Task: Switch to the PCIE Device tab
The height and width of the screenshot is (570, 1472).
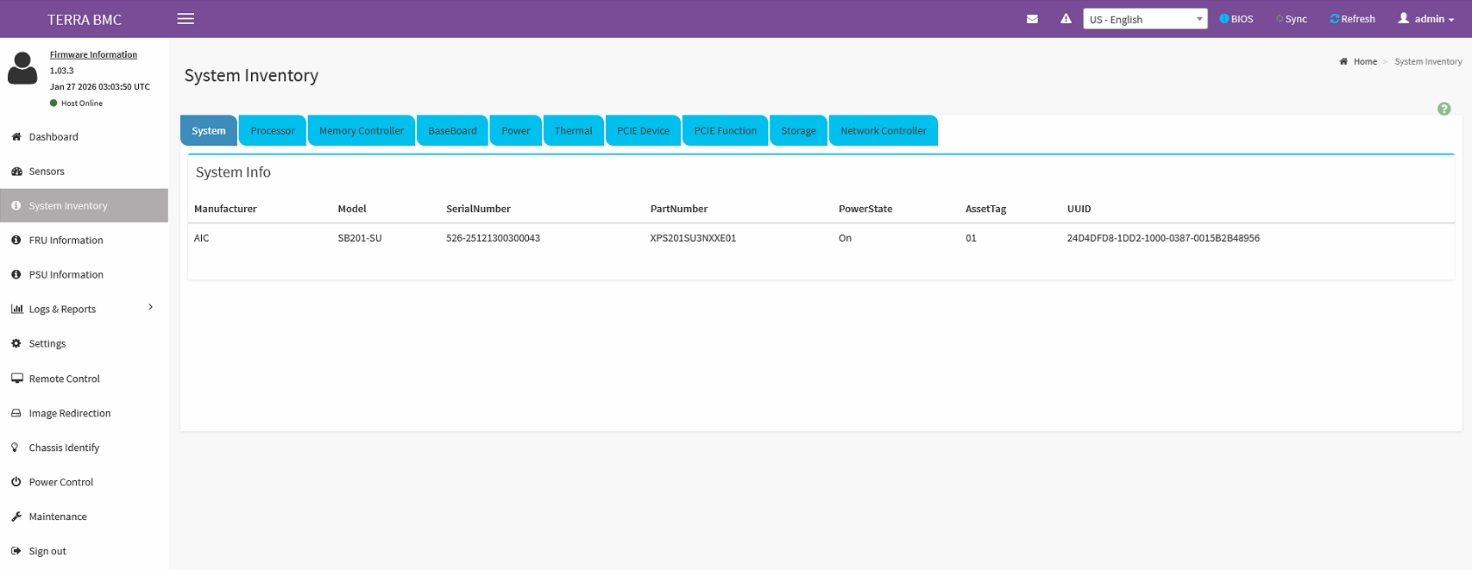Action: 643,131
